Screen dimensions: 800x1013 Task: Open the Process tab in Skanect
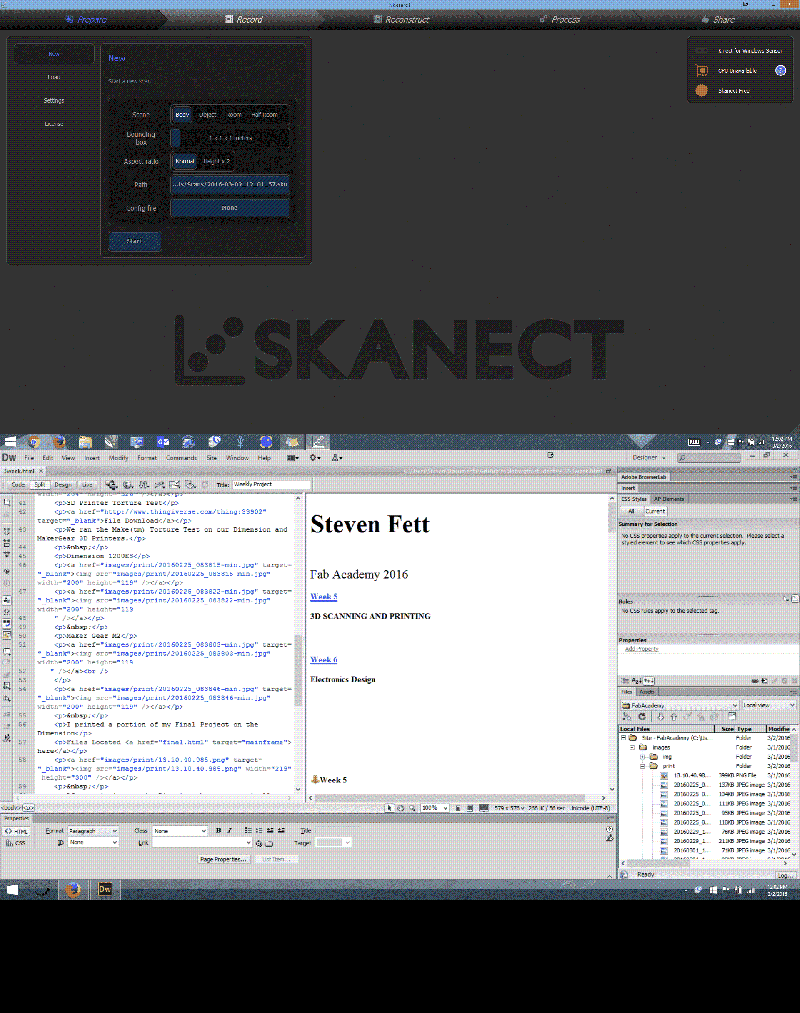[560, 19]
